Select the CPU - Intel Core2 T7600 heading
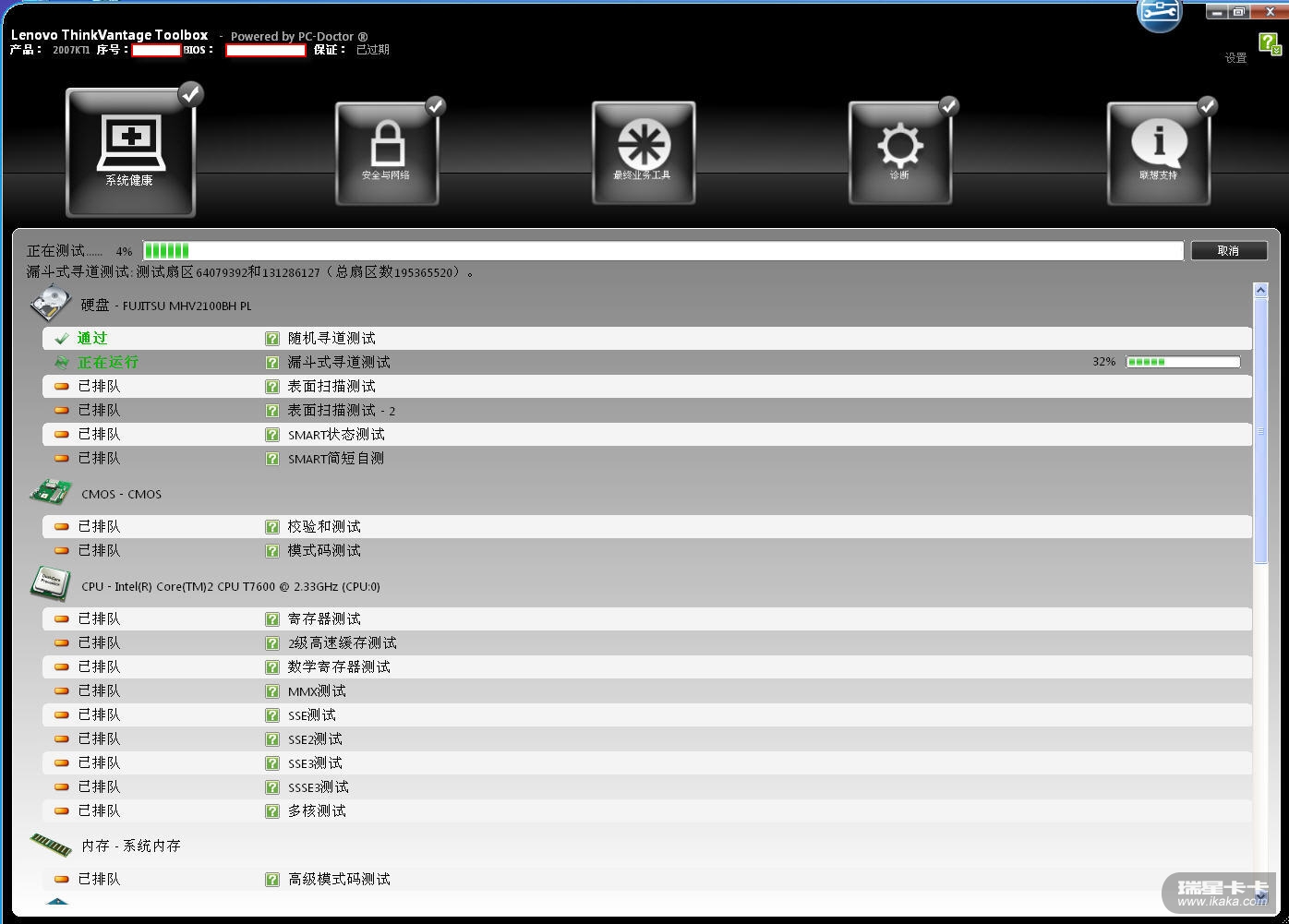The image size is (1289, 924). pyautogui.click(x=231, y=586)
